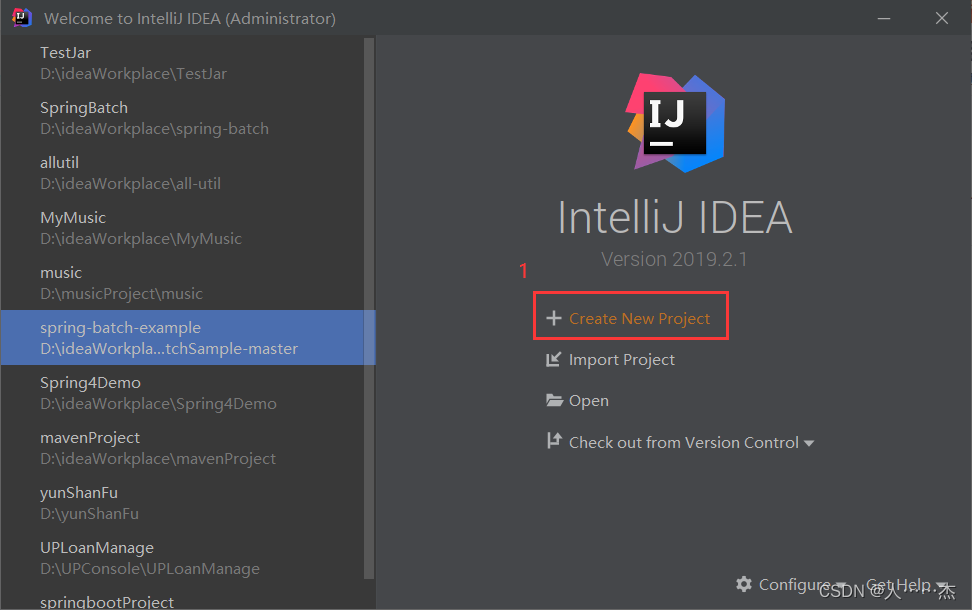
Task: Click Check out from Version Control text
Action: click(x=684, y=443)
